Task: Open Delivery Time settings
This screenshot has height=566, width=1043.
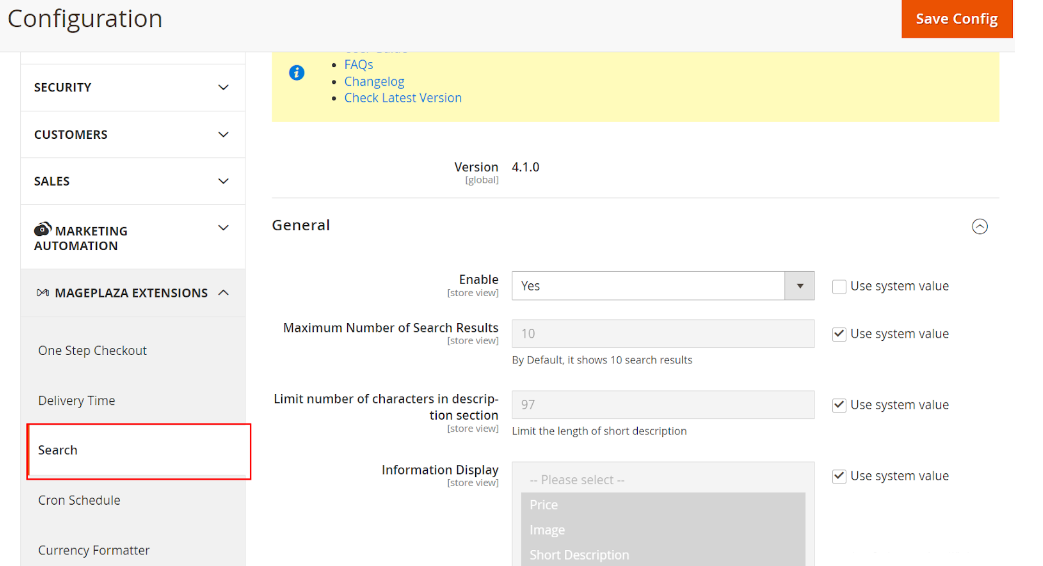Action: (x=76, y=401)
